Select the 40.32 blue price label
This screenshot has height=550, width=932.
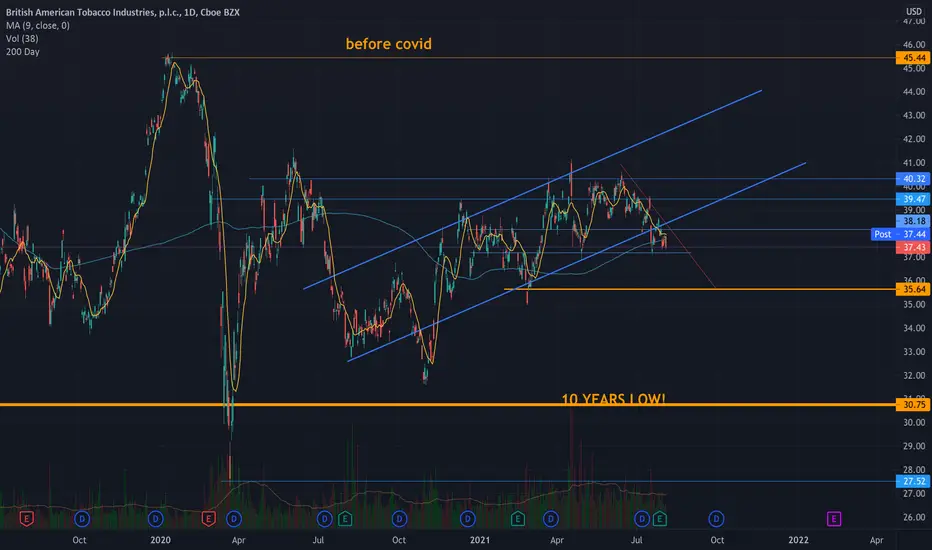(912, 178)
